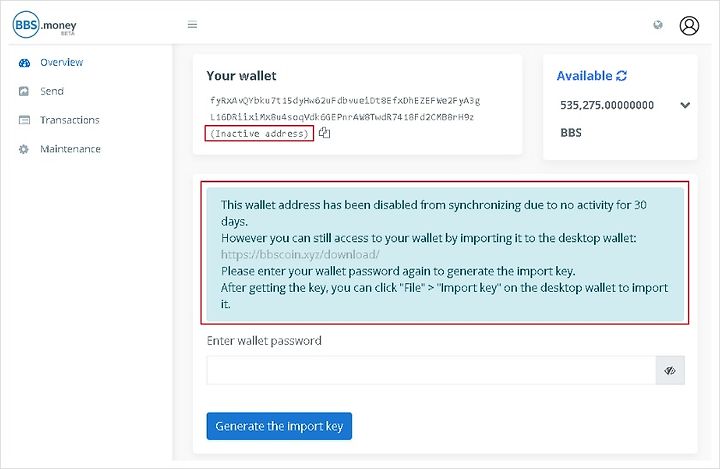This screenshot has height=469, width=720.
Task: Copy the wallet address with copy icon
Action: [325, 133]
